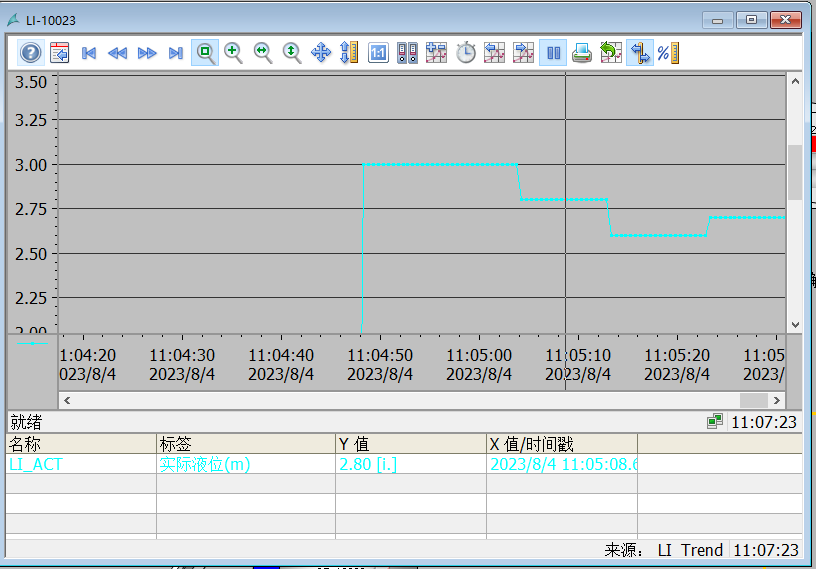Jump to the first trend record
This screenshot has height=569, width=816.
89,53
